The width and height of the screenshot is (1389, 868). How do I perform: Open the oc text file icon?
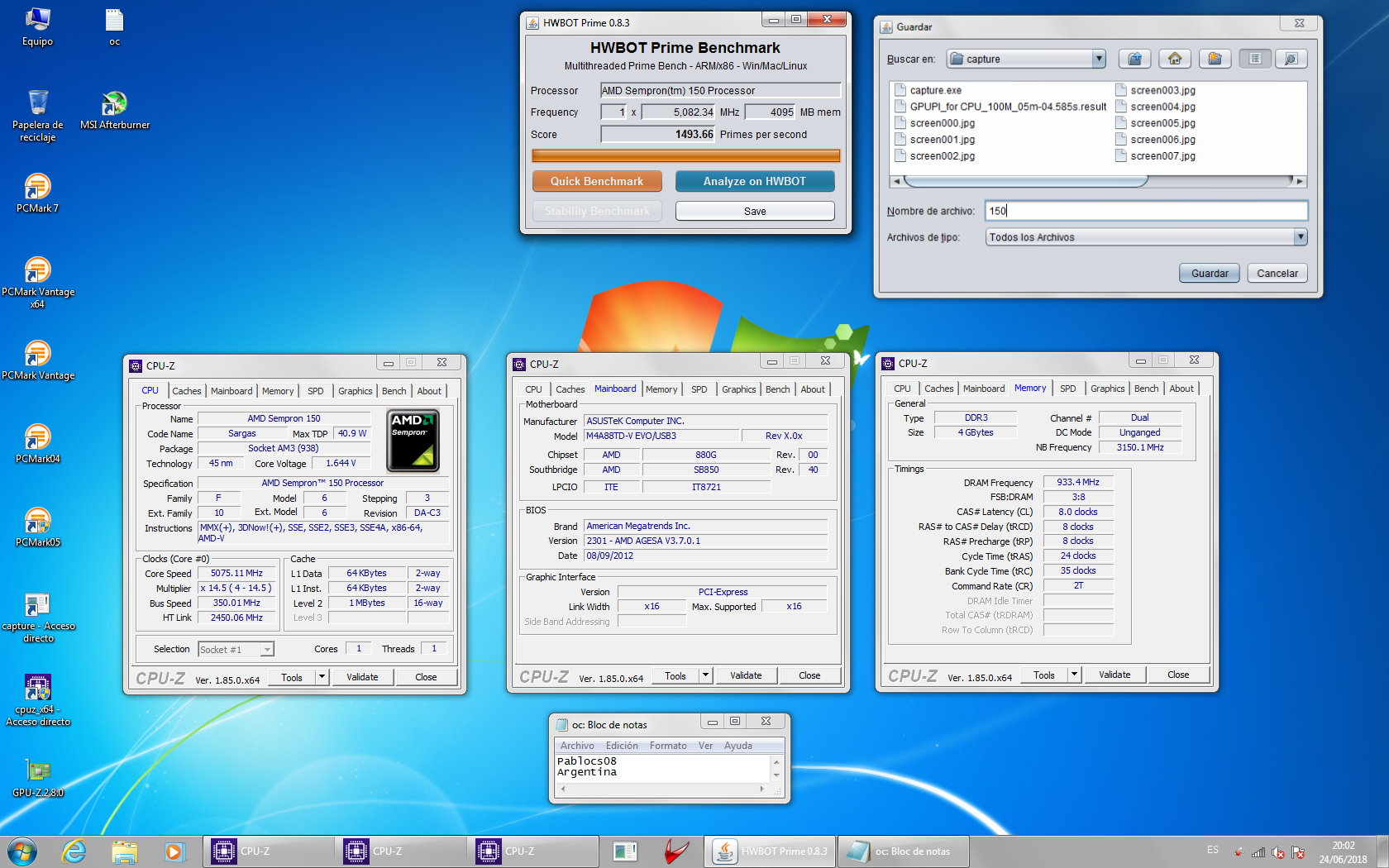click(x=114, y=26)
